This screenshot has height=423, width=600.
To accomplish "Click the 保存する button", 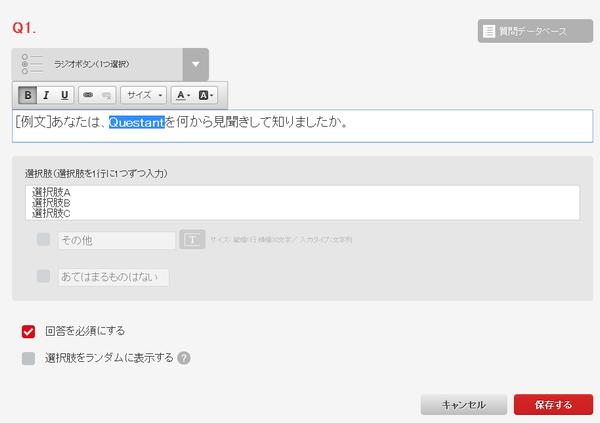I will tap(553, 405).
